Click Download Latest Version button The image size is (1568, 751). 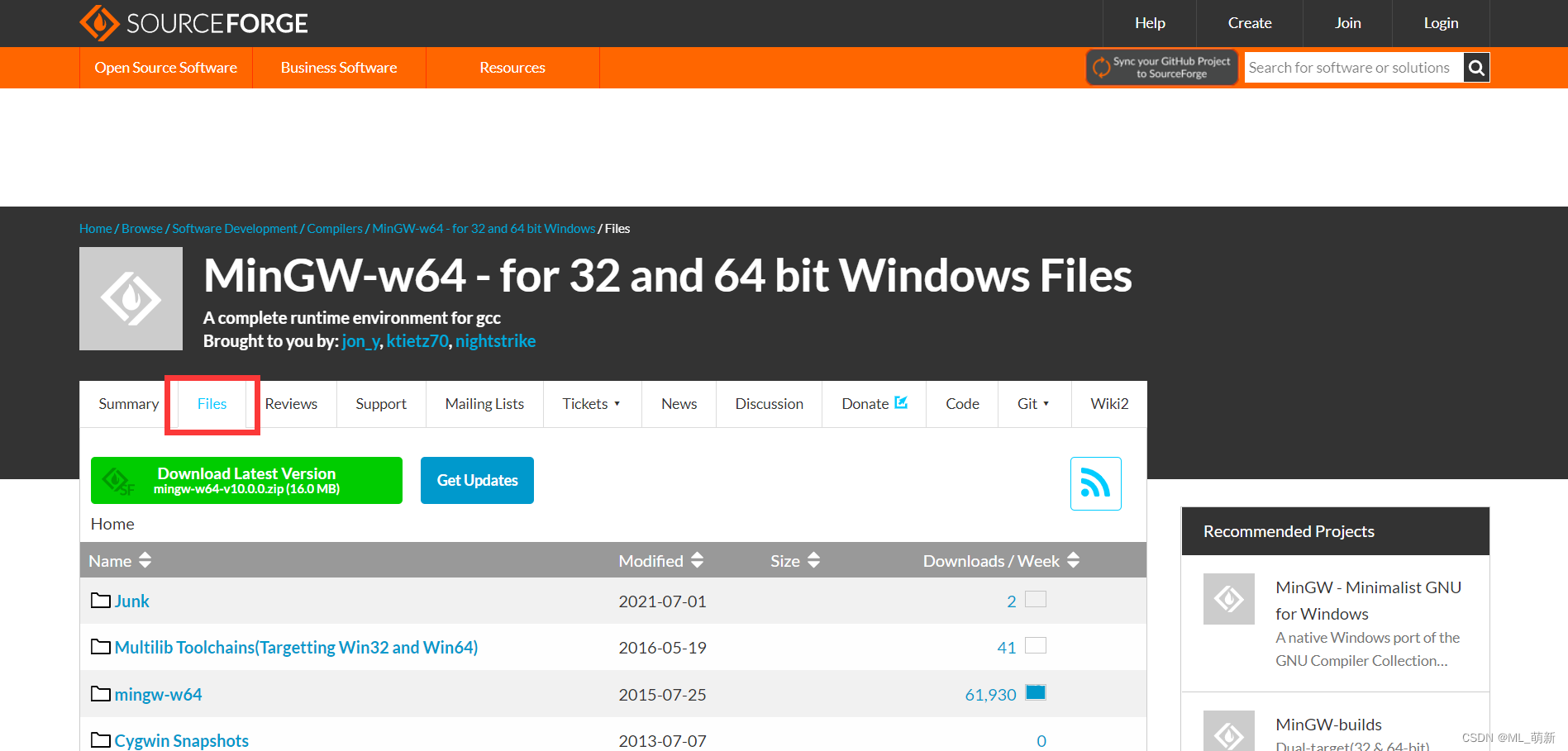(x=246, y=480)
